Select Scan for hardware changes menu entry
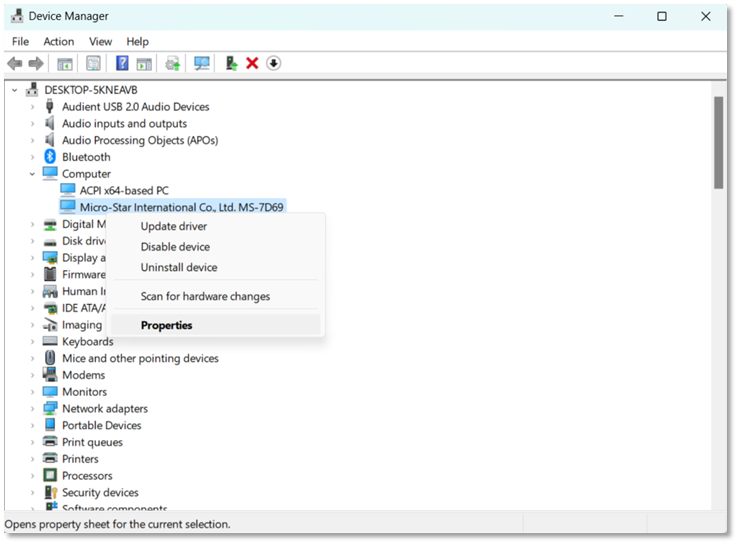The height and width of the screenshot is (544, 738). coord(216,296)
